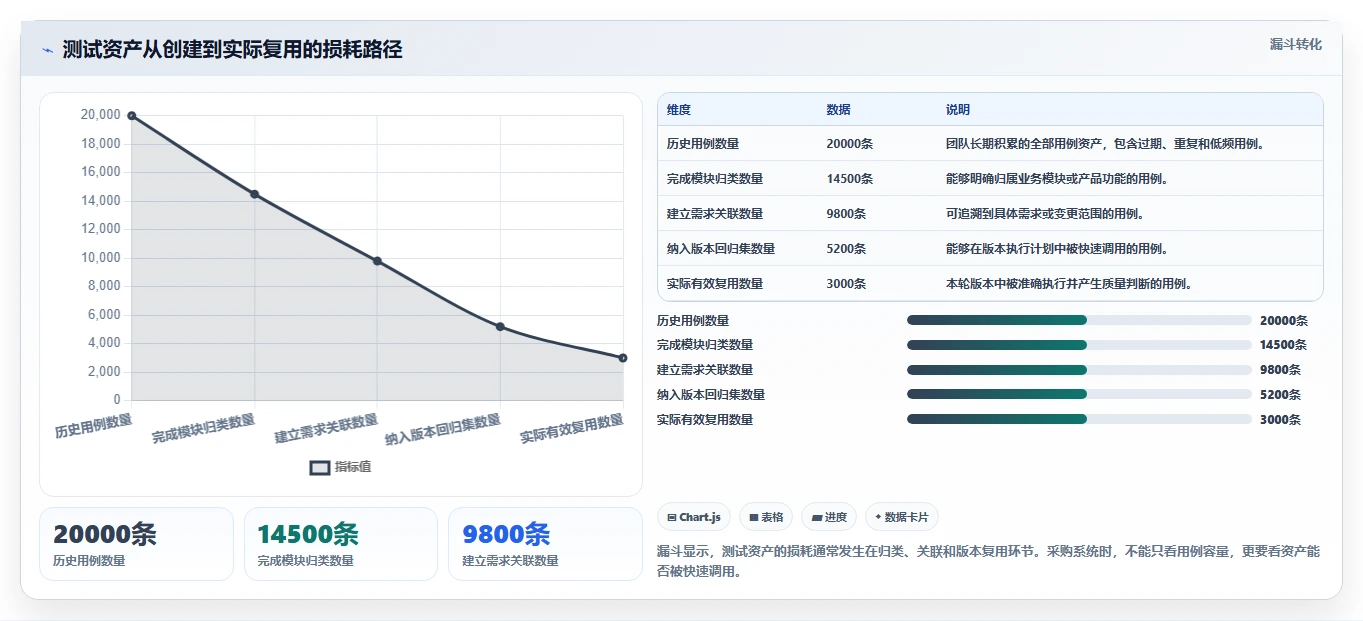Image resolution: width=1363 pixels, height=621 pixels.
Task: Click x-axis label 实际有效复用数量
Action: click(x=572, y=429)
